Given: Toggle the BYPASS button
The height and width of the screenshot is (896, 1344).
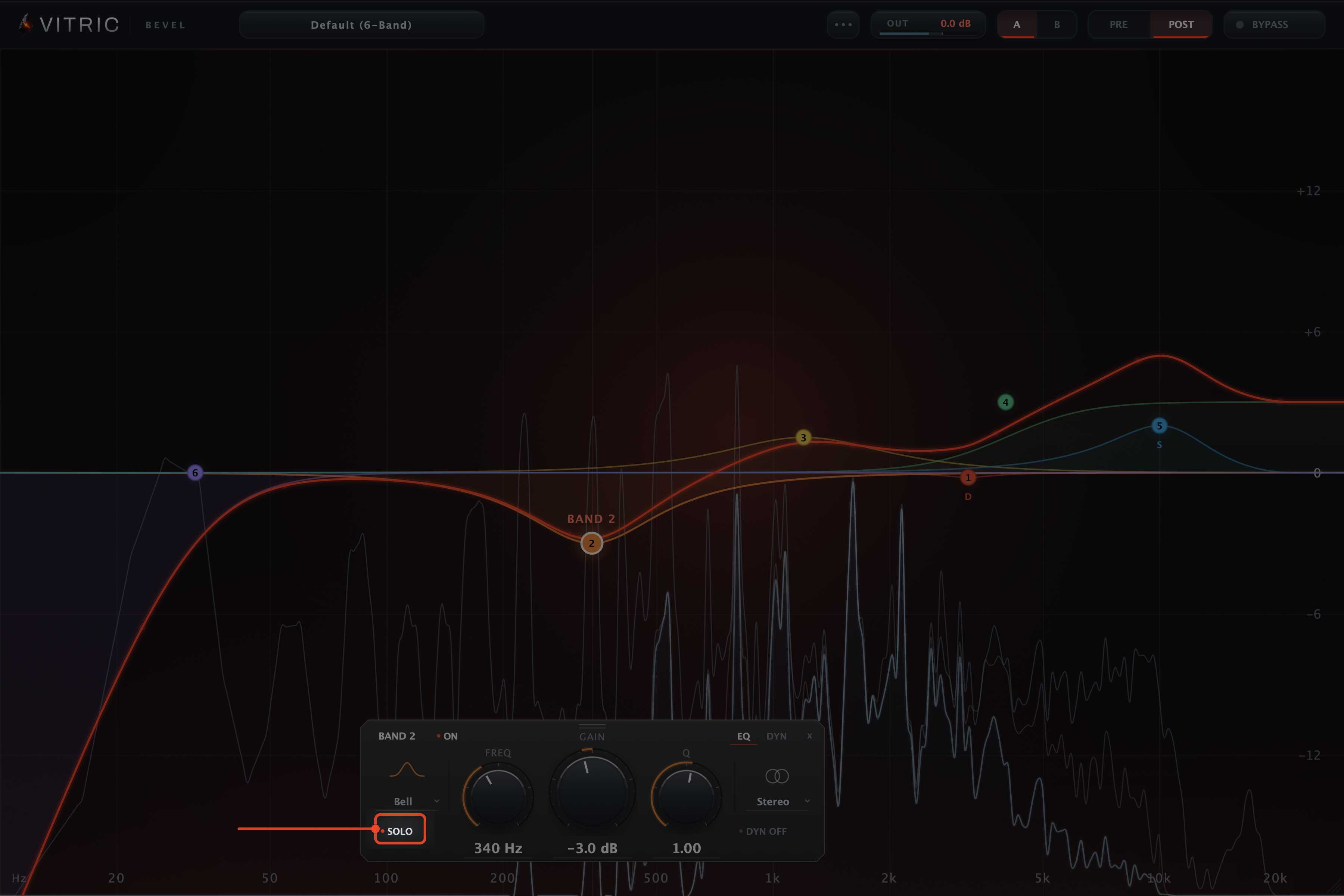Looking at the screenshot, I should tap(1274, 25).
